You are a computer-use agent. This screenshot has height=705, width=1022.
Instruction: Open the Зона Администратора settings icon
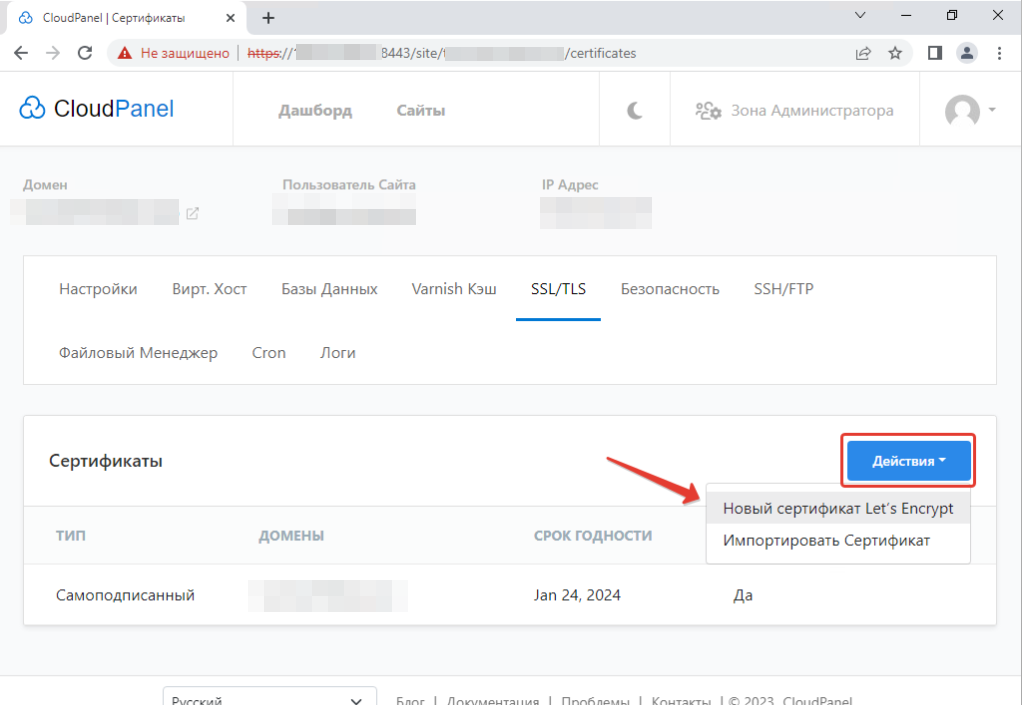coord(708,111)
